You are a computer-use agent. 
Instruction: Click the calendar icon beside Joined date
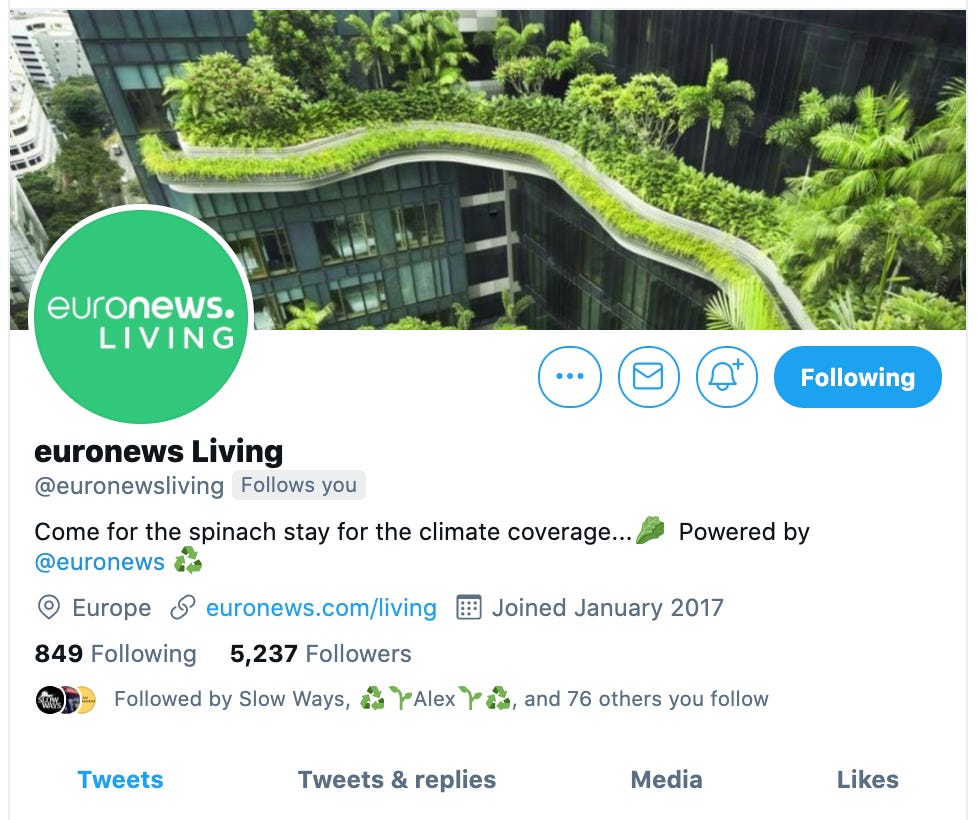469,607
